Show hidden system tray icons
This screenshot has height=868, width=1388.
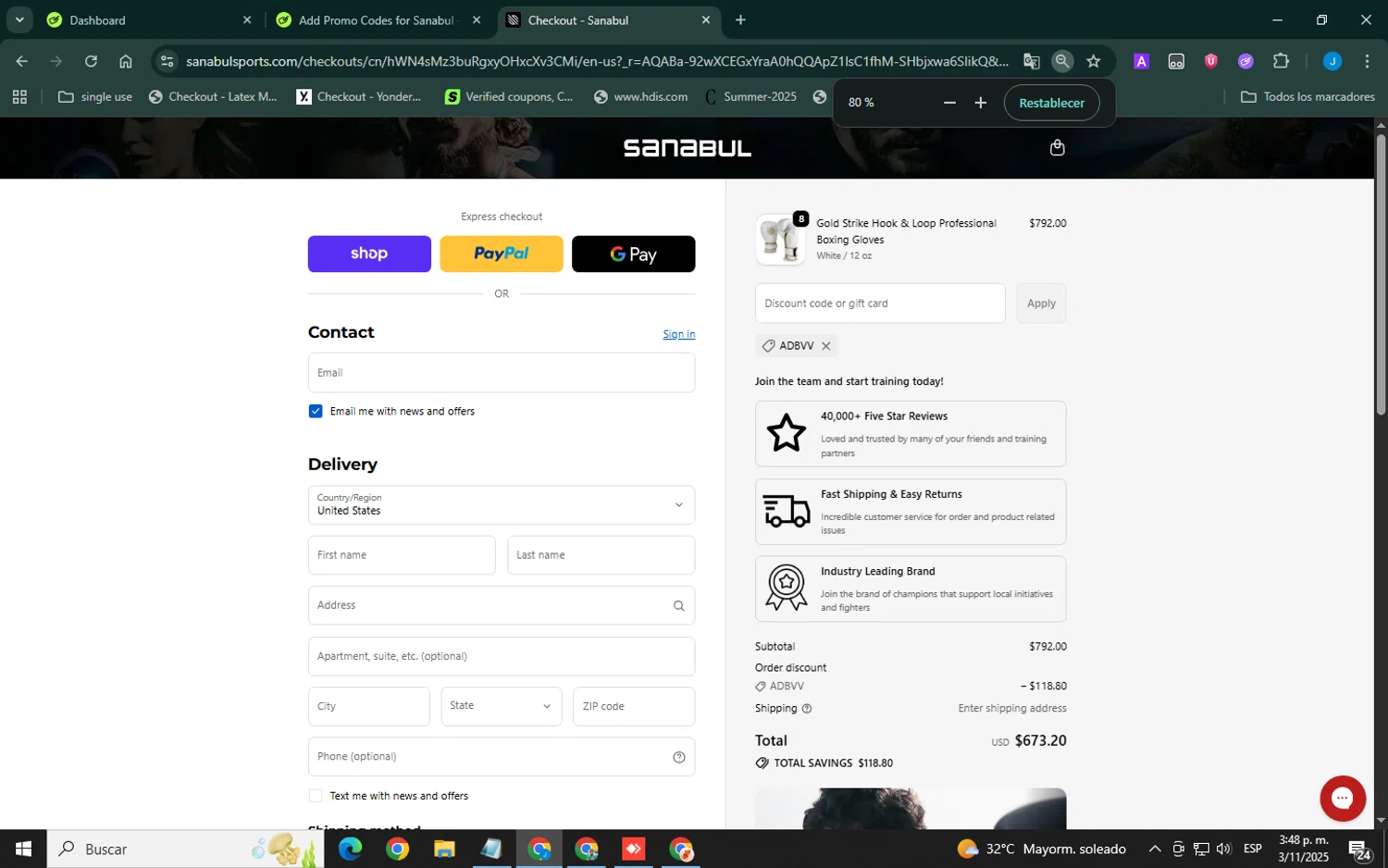pos(1155,849)
